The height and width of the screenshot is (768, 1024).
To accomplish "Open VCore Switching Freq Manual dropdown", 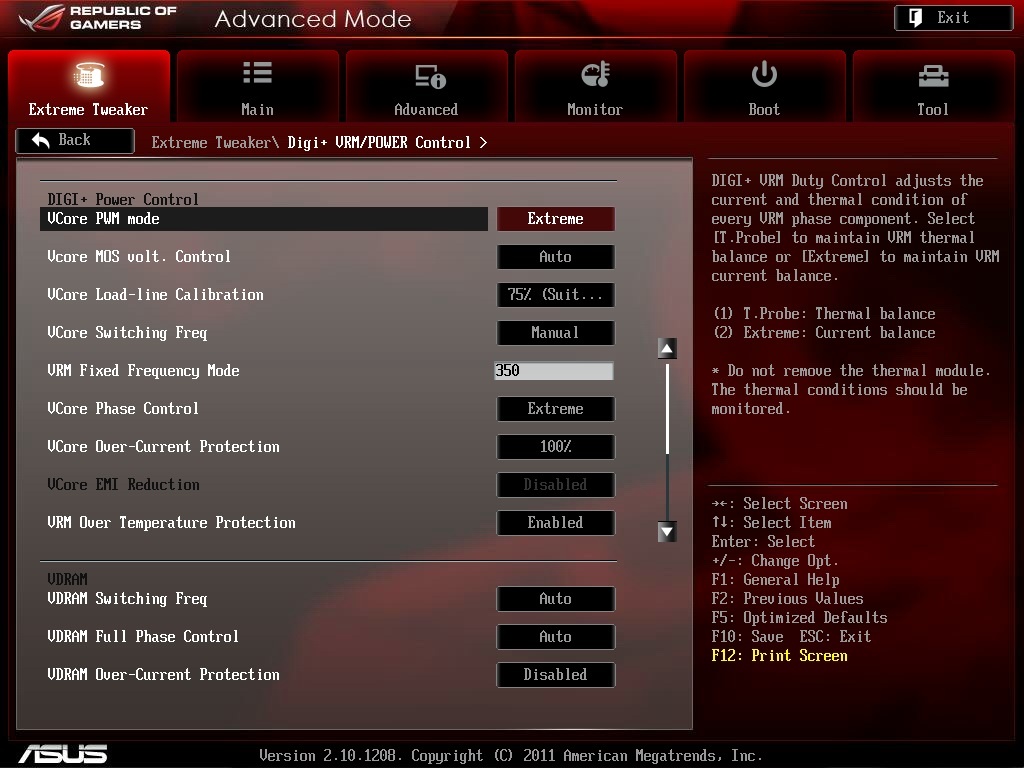I will pos(556,332).
